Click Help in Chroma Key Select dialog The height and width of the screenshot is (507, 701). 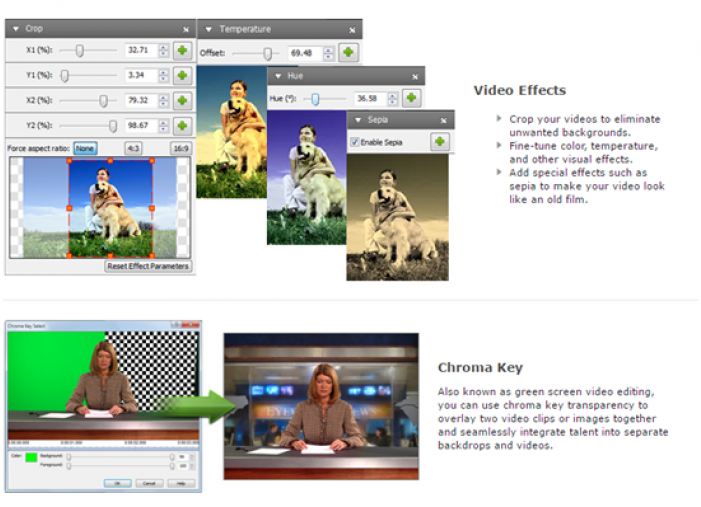point(181,483)
